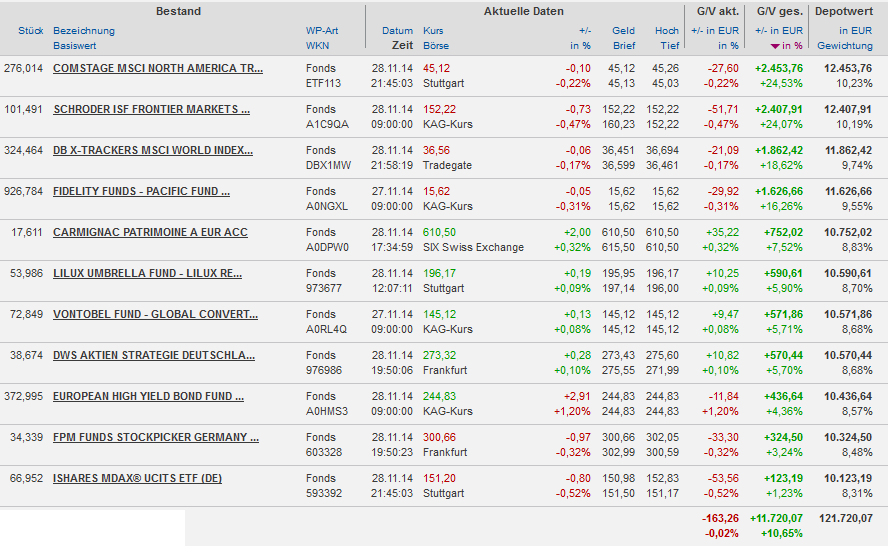Click the Tief column header

click(x=669, y=46)
